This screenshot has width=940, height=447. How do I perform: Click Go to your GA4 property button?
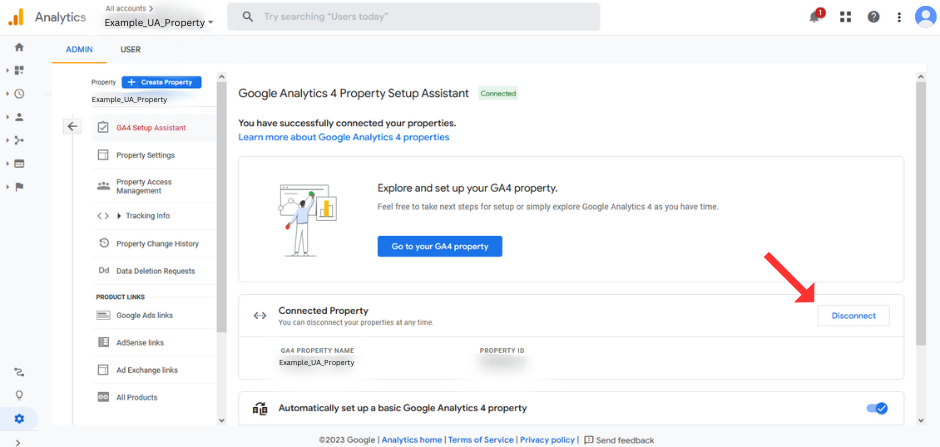(439, 246)
